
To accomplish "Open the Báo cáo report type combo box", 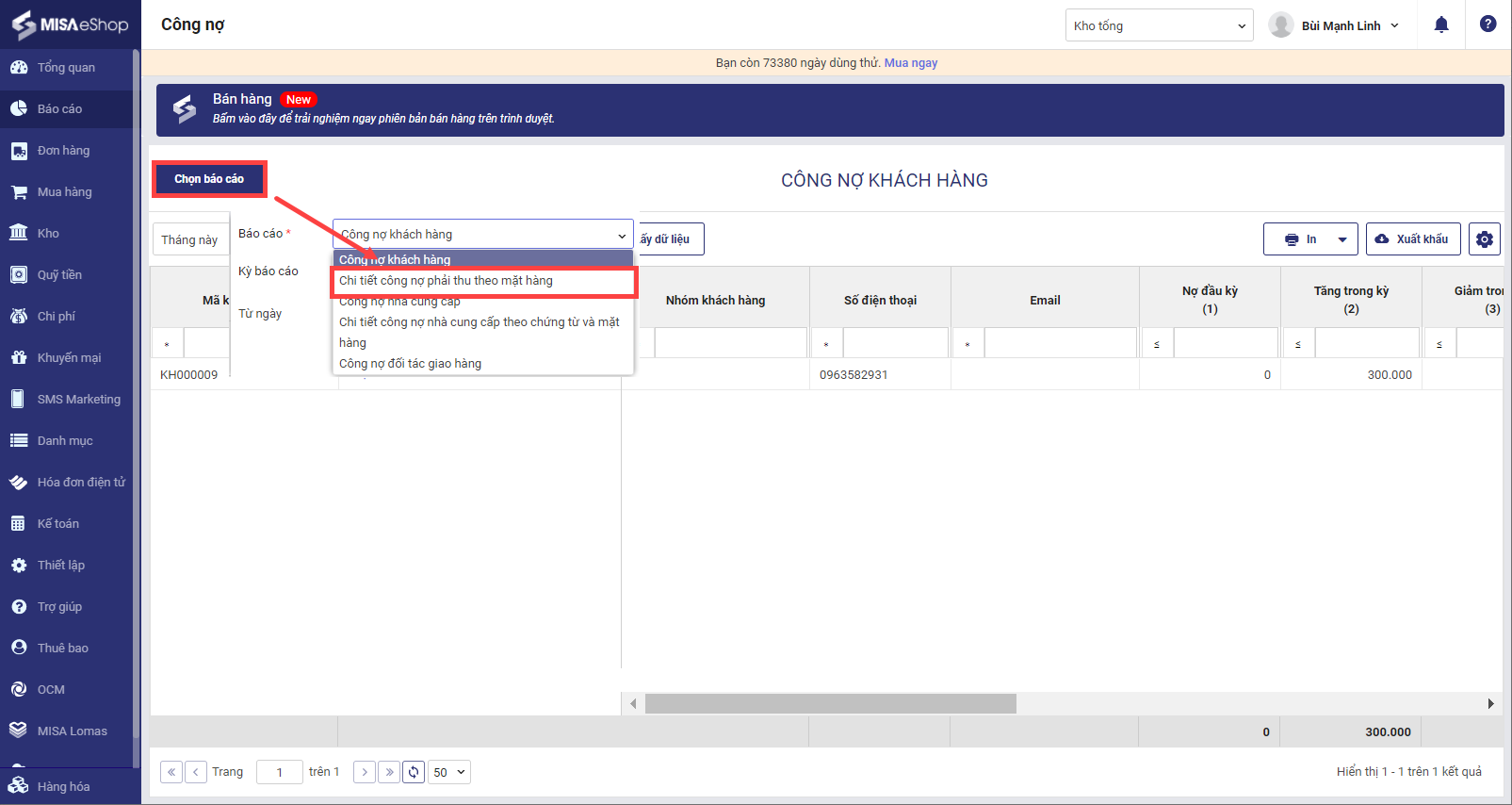I will (482, 235).
